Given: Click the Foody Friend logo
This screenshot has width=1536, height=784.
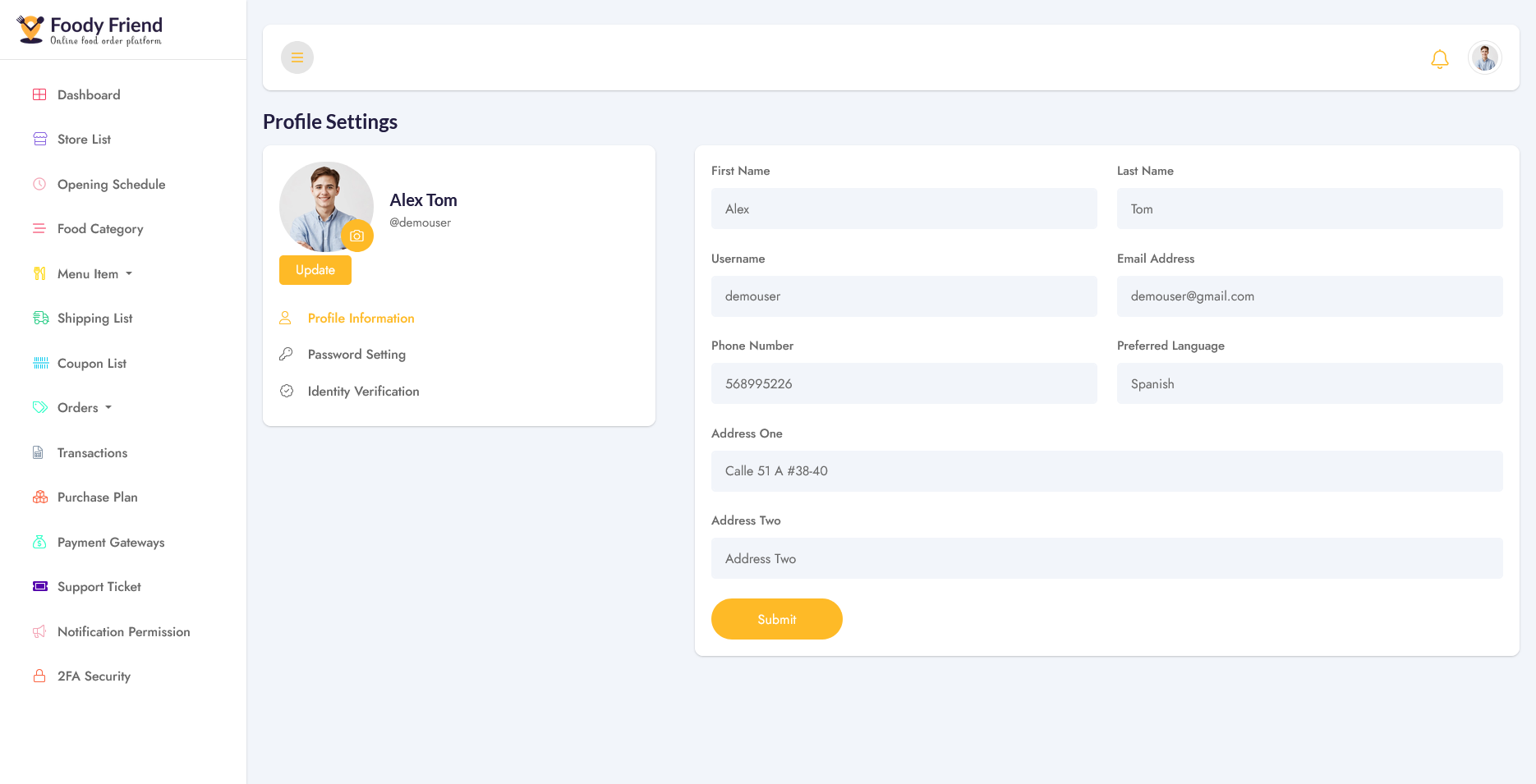Looking at the screenshot, I should [90, 30].
